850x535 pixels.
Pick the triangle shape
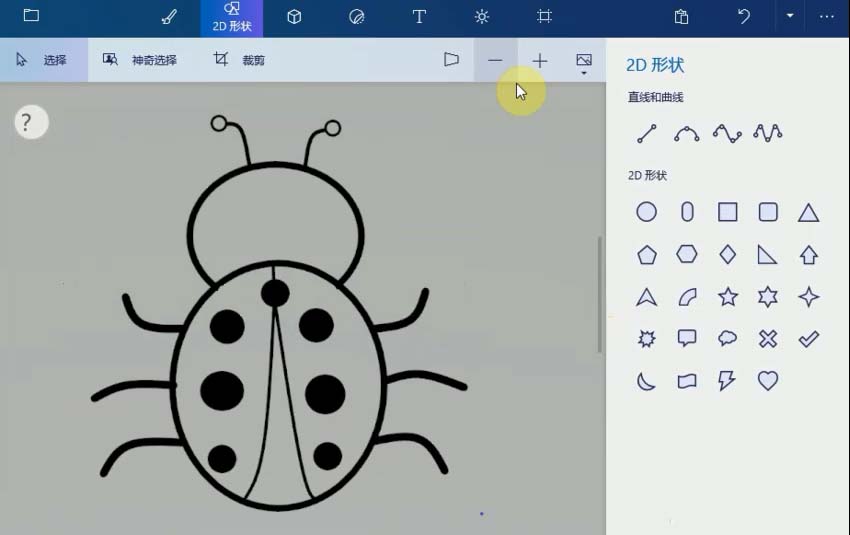[808, 212]
